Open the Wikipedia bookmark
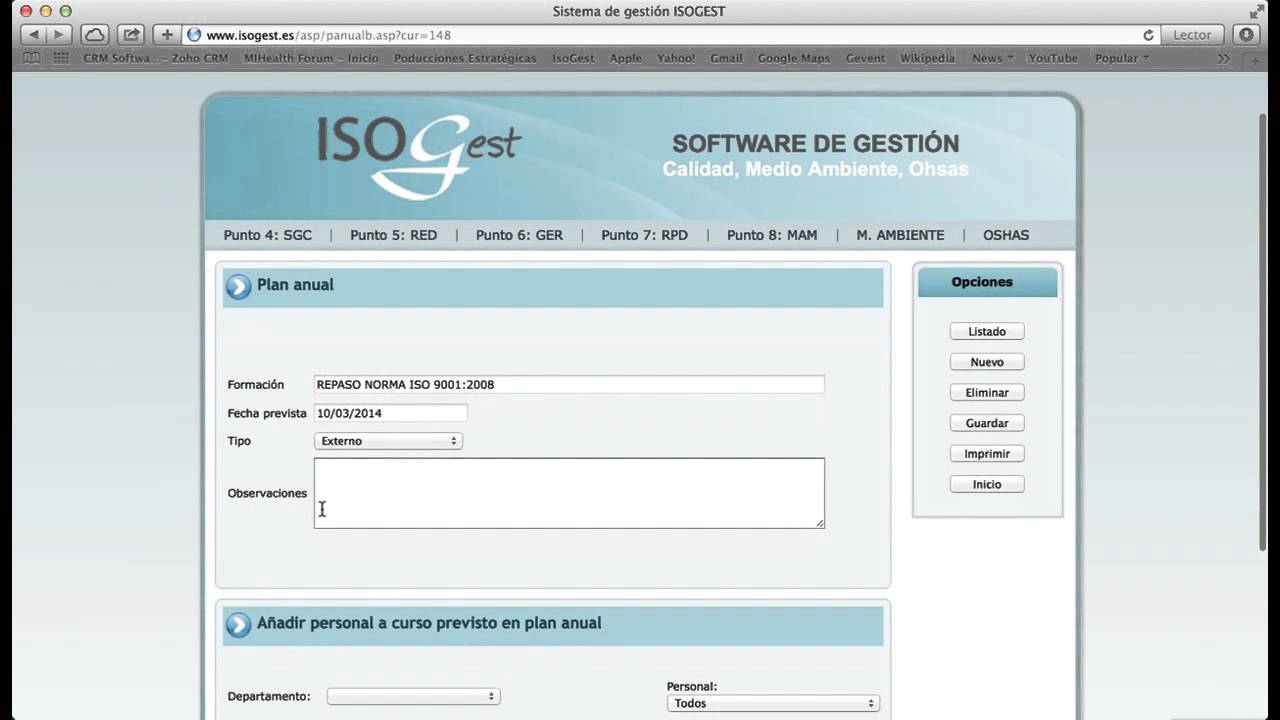The height and width of the screenshot is (720, 1280). coord(927,58)
